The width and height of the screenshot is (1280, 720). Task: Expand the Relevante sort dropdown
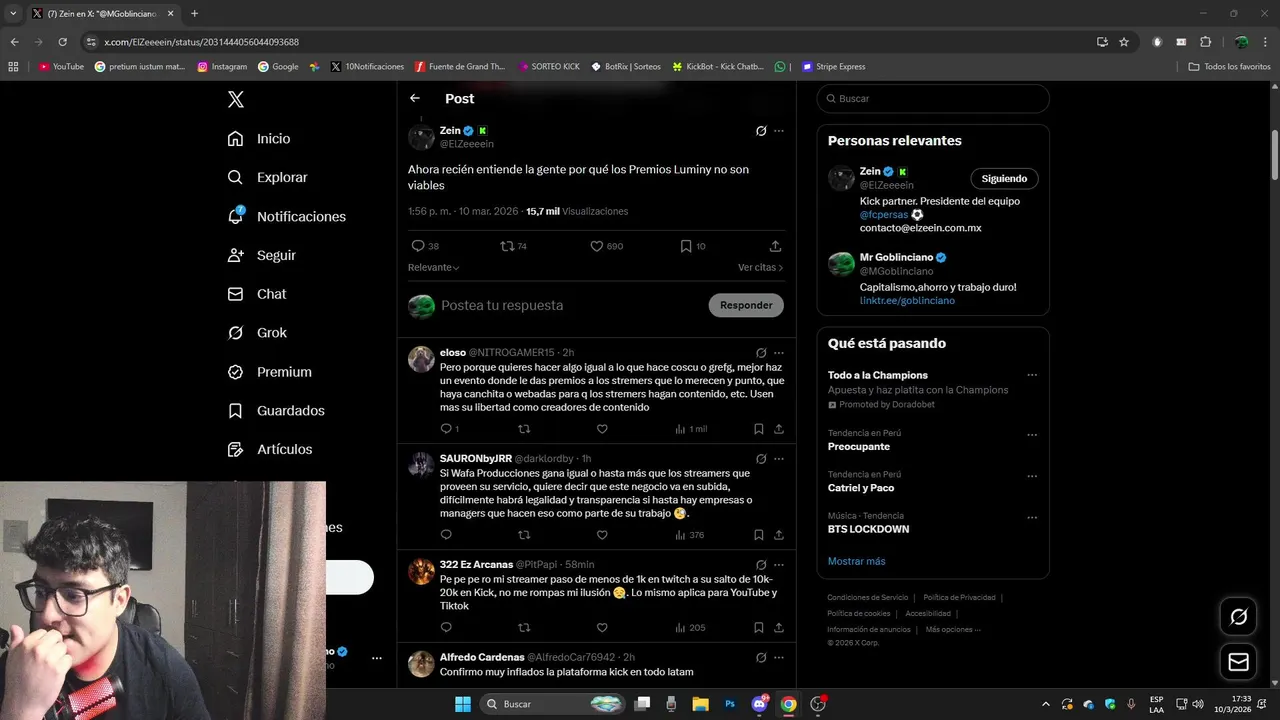point(433,268)
